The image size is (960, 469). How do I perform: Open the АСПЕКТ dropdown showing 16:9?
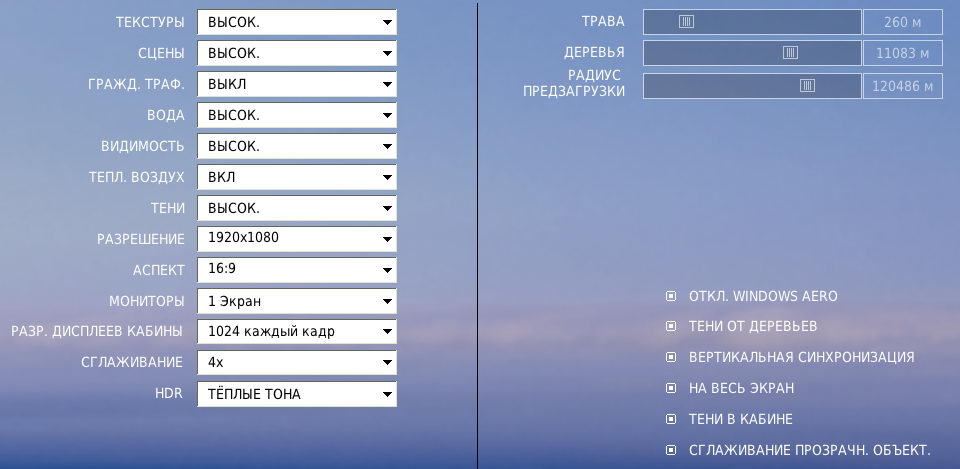pyautogui.click(x=297, y=270)
